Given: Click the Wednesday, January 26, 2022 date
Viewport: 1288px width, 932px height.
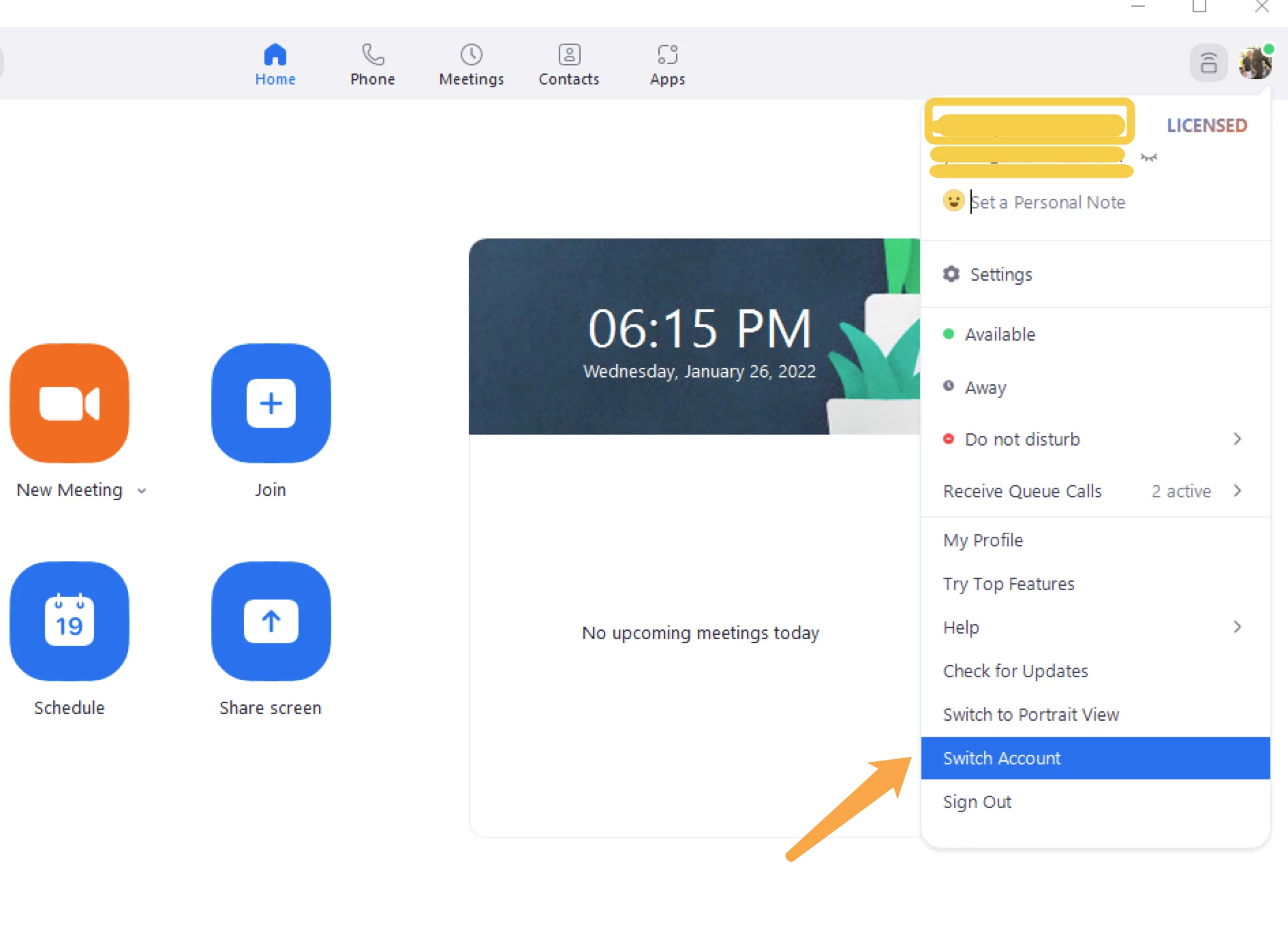Looking at the screenshot, I should pyautogui.click(x=700, y=371).
